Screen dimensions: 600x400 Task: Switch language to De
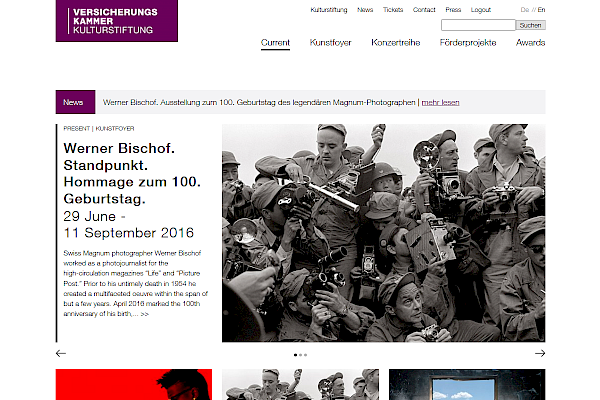click(x=523, y=9)
